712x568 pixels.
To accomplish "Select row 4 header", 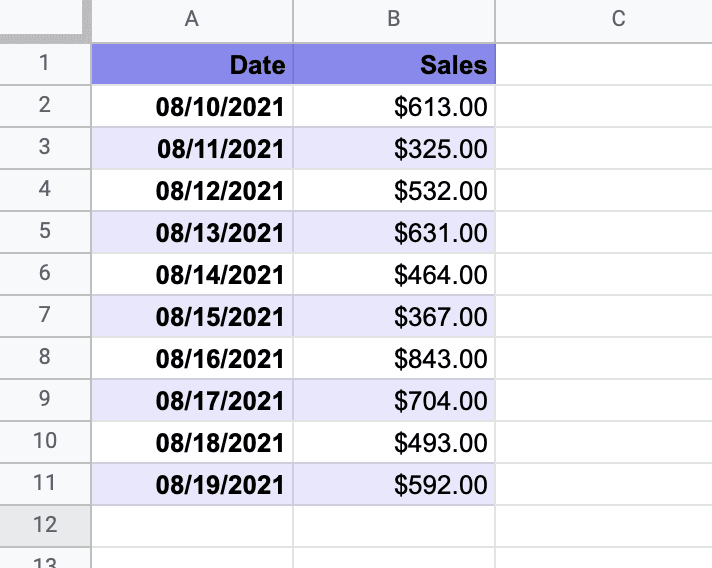I will pyautogui.click(x=45, y=190).
